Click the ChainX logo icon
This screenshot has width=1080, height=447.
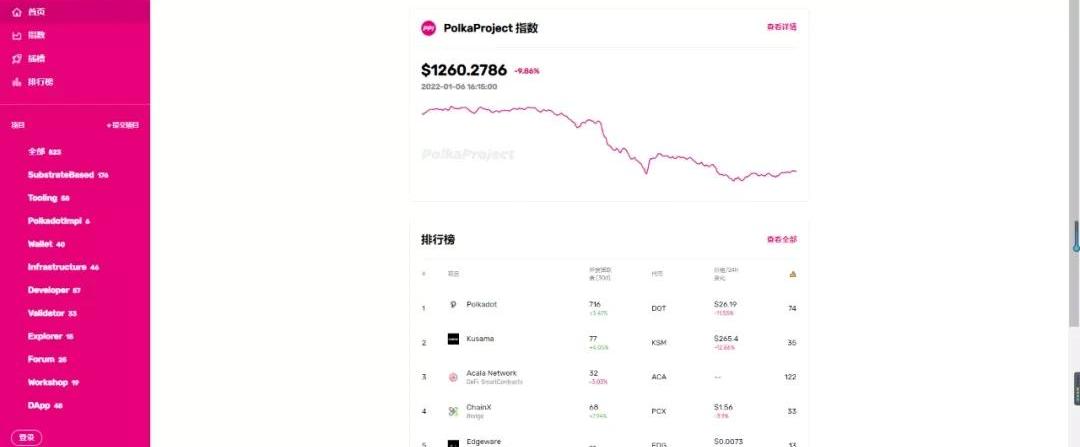(453, 411)
